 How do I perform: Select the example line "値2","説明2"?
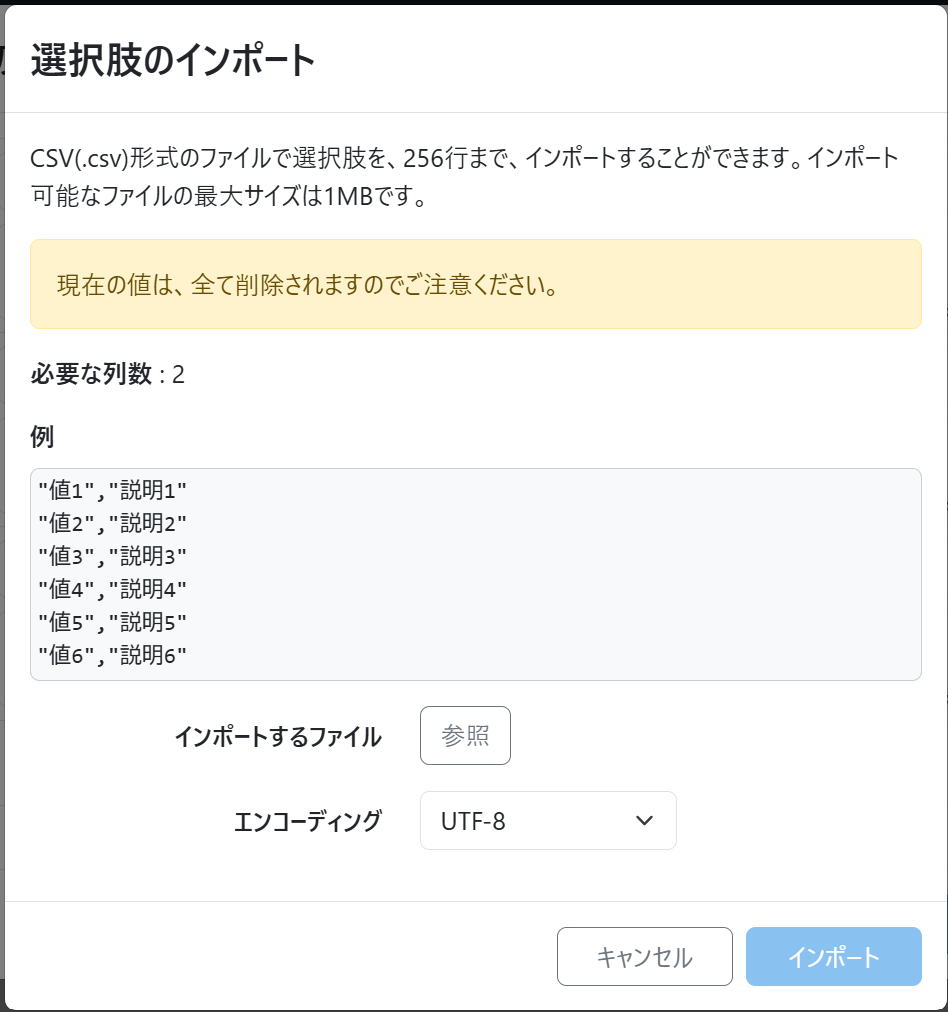113,523
